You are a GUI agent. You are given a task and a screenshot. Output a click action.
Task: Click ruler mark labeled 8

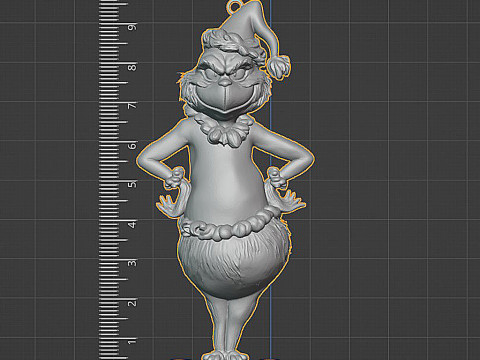point(132,67)
